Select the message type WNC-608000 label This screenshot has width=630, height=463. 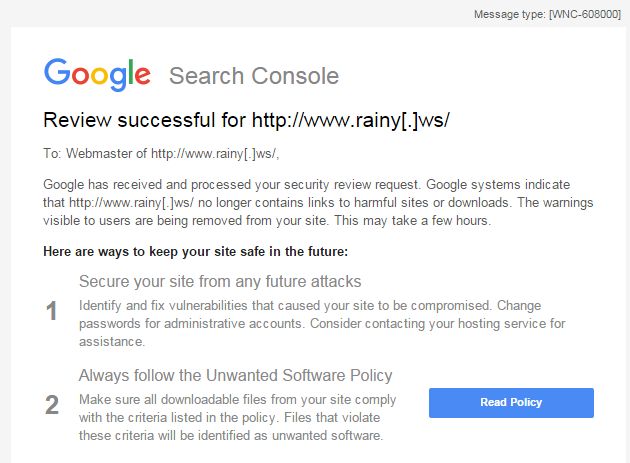pos(547,14)
